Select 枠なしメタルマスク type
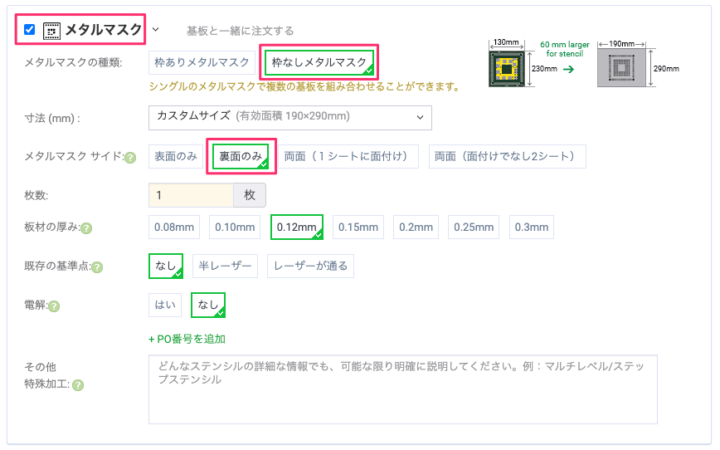The image size is (720, 450). pos(319,62)
